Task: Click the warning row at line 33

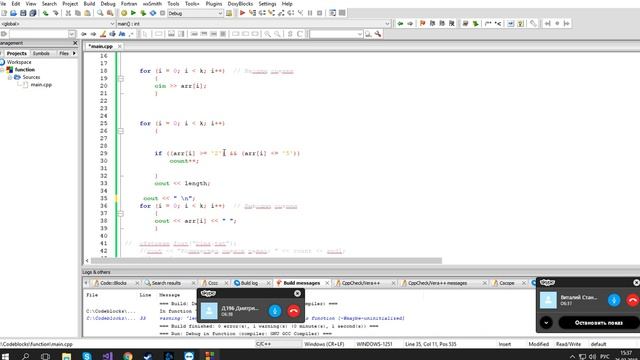Action: [x=245, y=318]
